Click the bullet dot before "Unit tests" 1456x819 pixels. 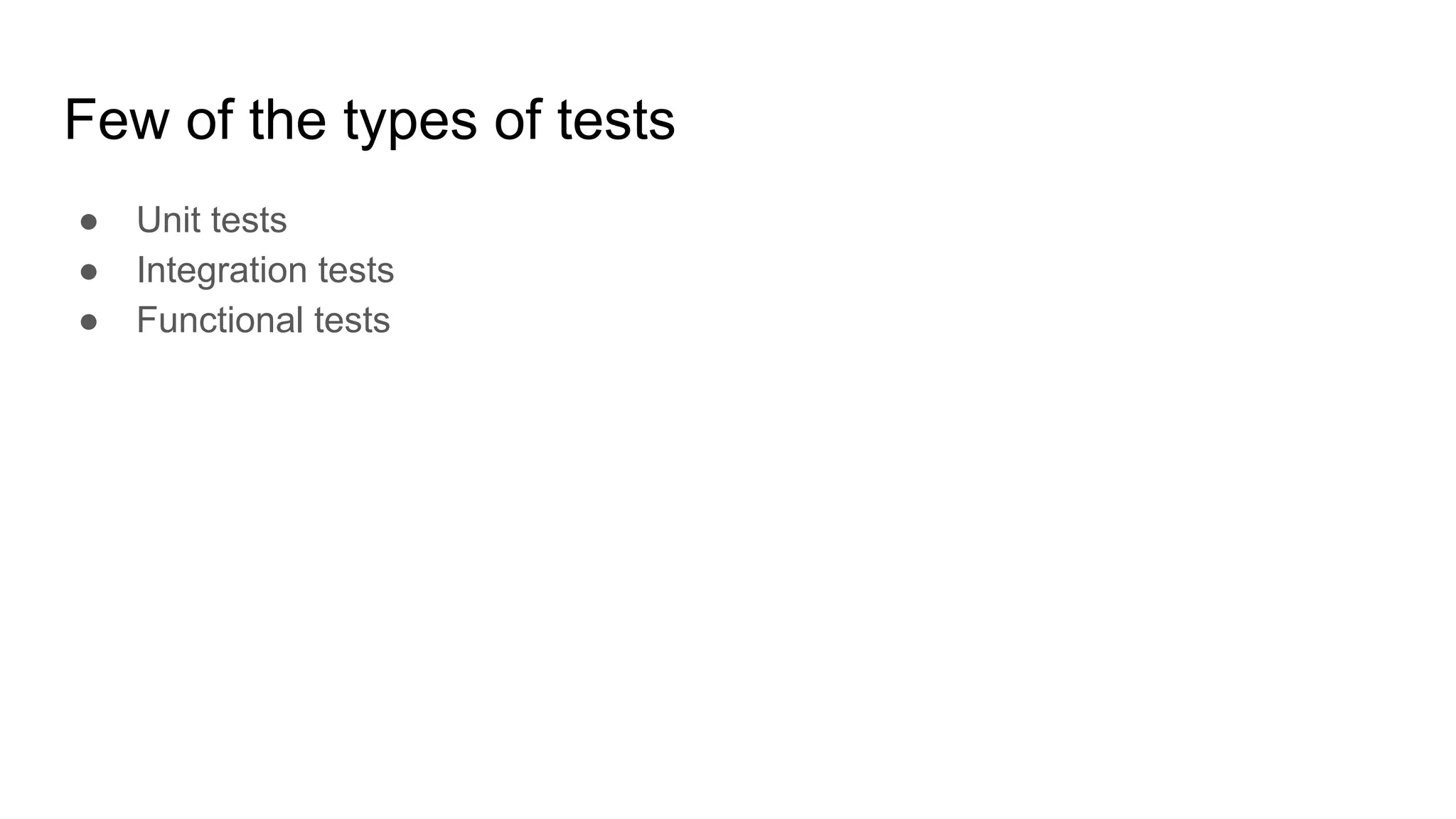pyautogui.click(x=89, y=222)
